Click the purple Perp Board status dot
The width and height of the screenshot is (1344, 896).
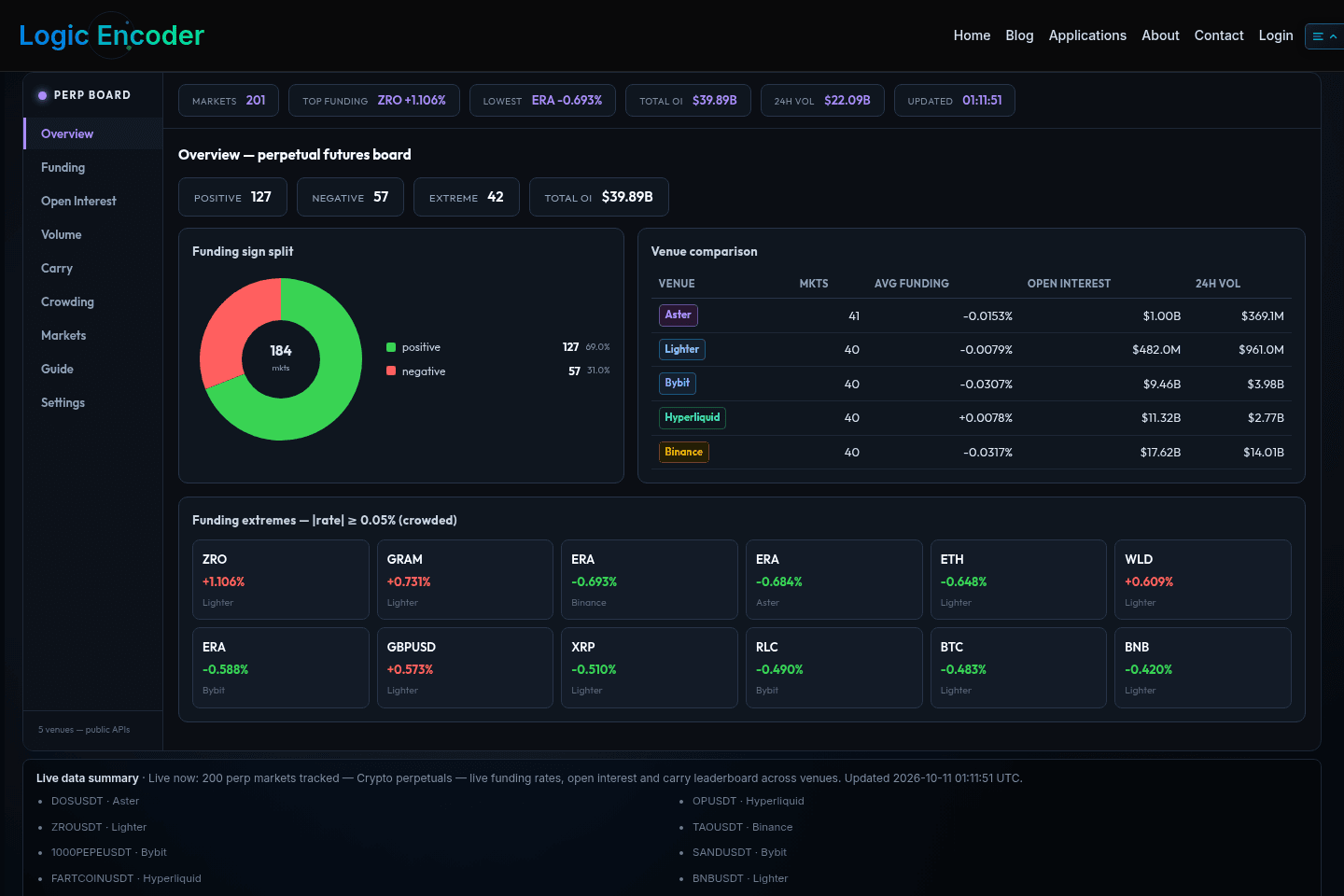pos(42,95)
